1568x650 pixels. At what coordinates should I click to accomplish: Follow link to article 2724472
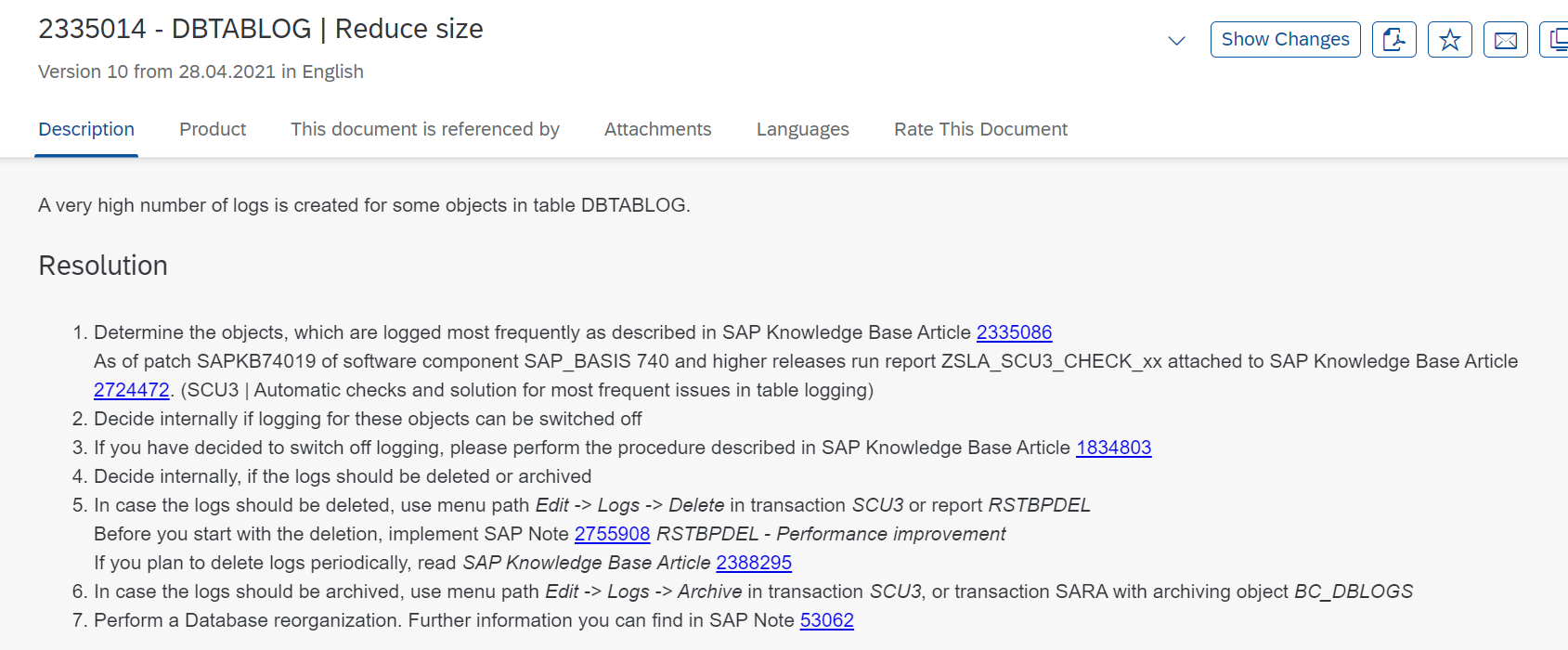coord(132,390)
